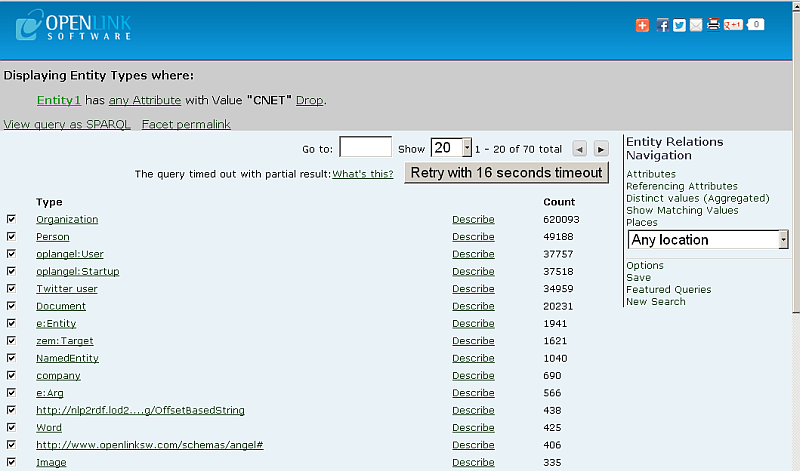Share via the Twitter icon

pyautogui.click(x=679, y=25)
